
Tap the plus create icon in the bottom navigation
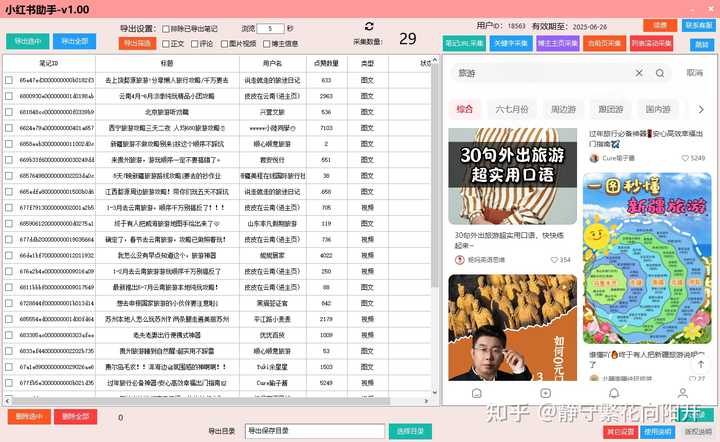545,393
